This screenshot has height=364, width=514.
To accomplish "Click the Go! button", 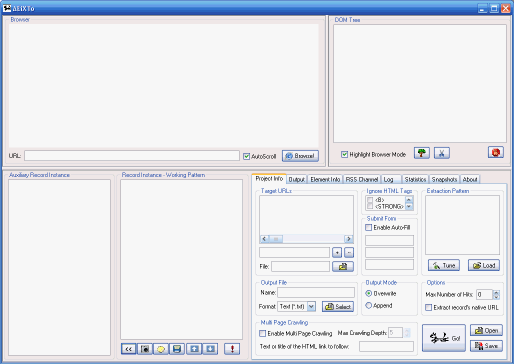I will [444, 338].
